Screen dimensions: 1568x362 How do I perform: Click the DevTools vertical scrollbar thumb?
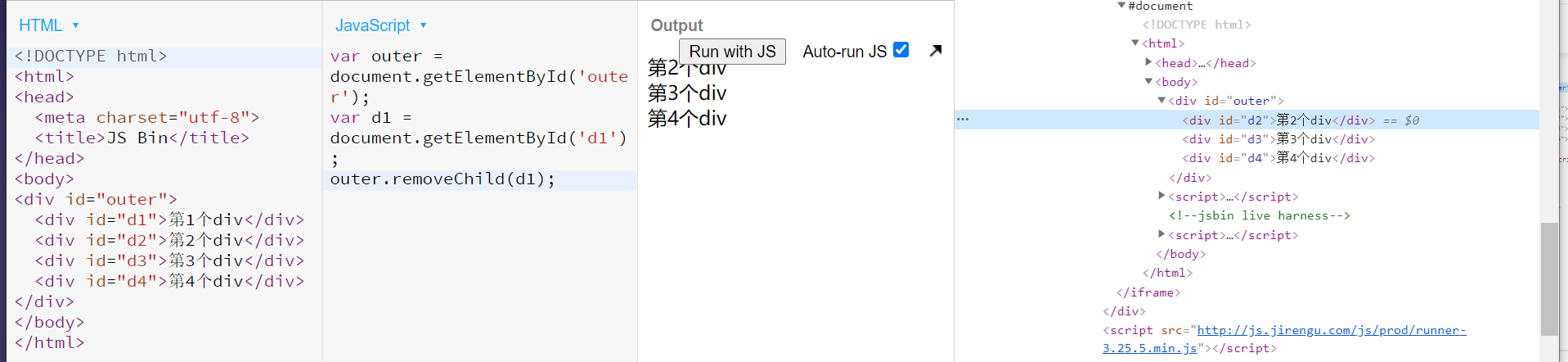pos(1548,278)
